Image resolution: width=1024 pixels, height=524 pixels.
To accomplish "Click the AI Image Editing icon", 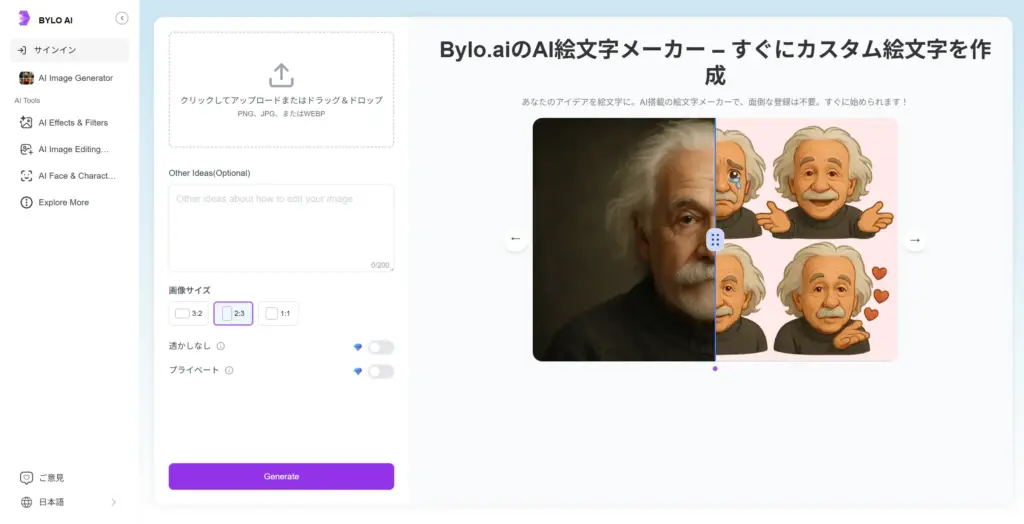I will 26,150.
